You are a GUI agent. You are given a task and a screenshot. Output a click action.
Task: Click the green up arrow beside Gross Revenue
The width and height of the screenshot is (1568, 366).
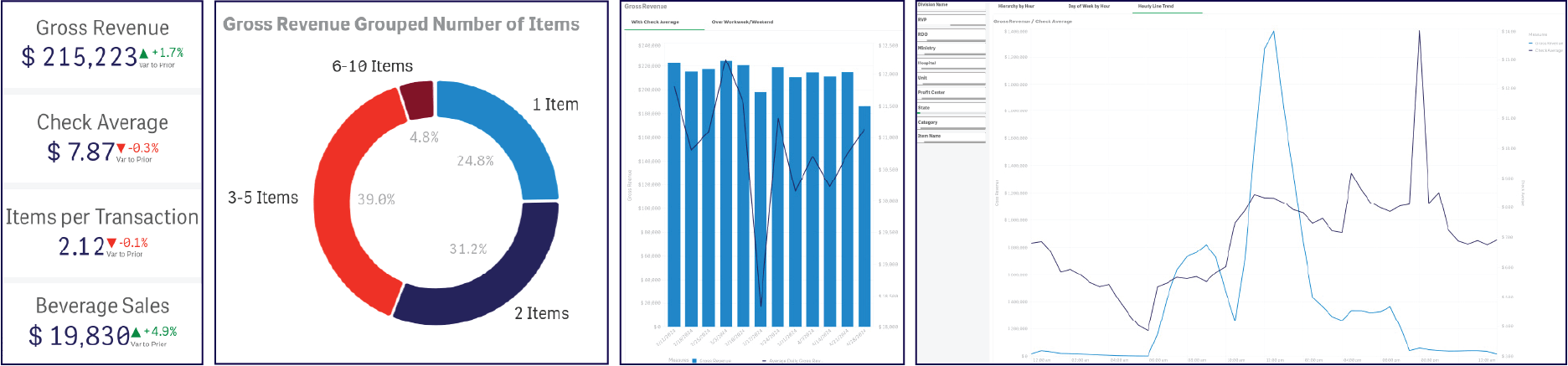(143, 54)
